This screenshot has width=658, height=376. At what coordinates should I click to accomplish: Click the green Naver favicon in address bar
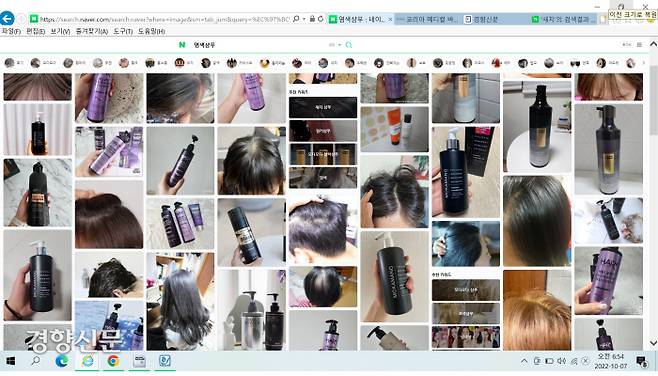click(x=34, y=19)
